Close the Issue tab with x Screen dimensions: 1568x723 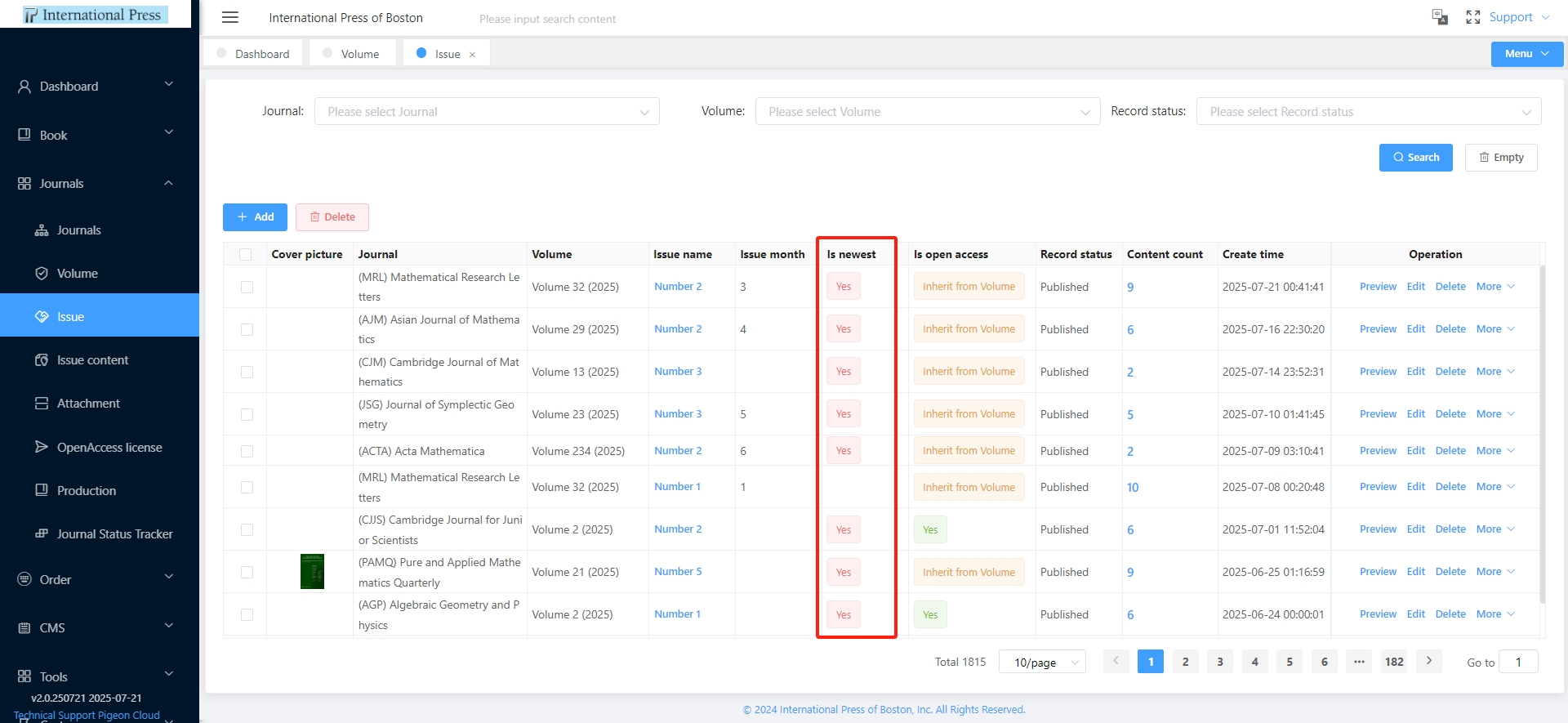point(472,55)
